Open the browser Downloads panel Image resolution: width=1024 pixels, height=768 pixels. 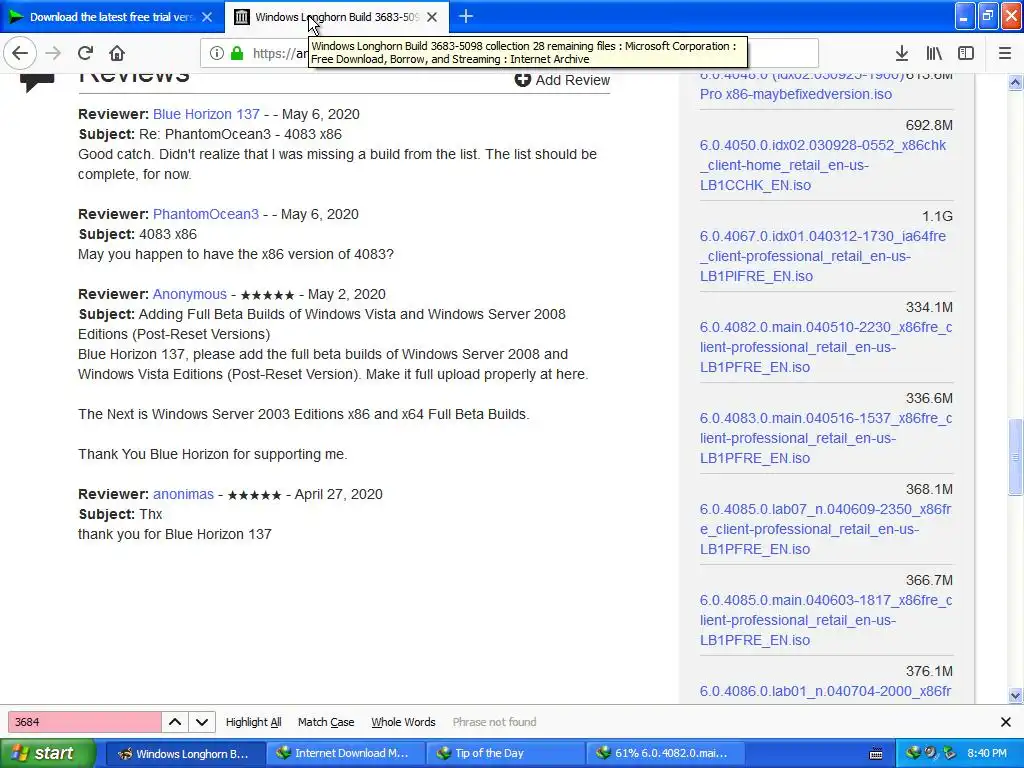[902, 54]
